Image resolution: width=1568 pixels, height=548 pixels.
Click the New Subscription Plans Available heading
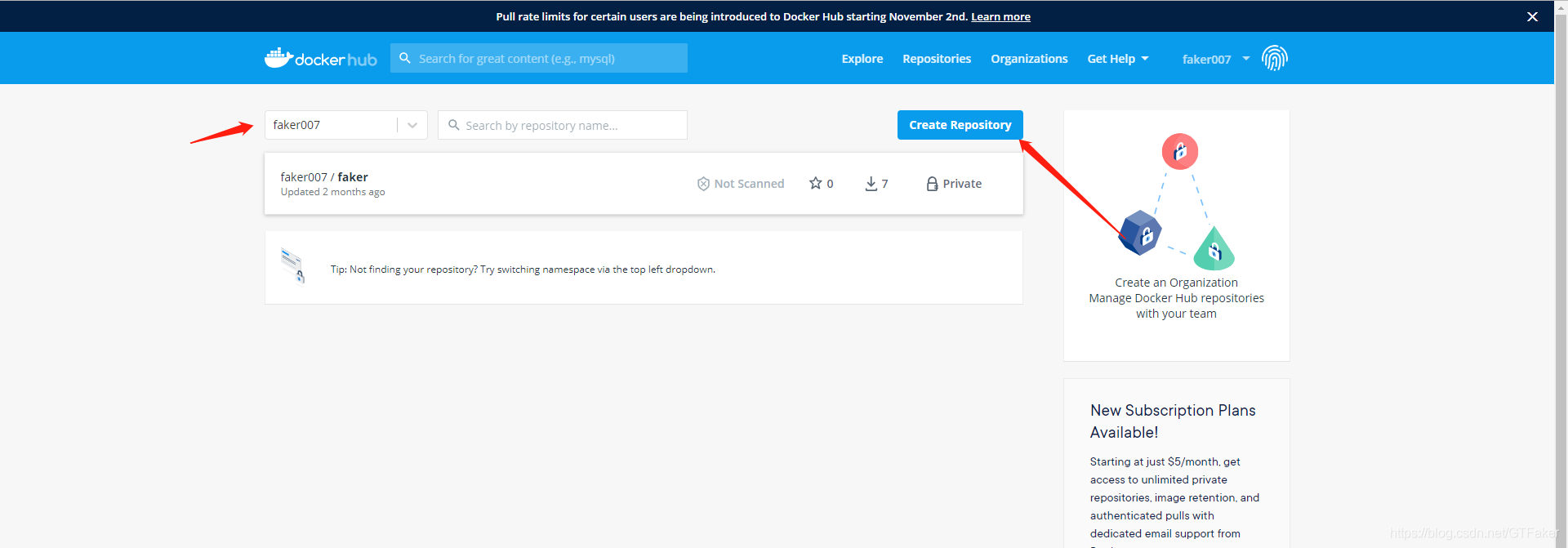click(x=1173, y=421)
